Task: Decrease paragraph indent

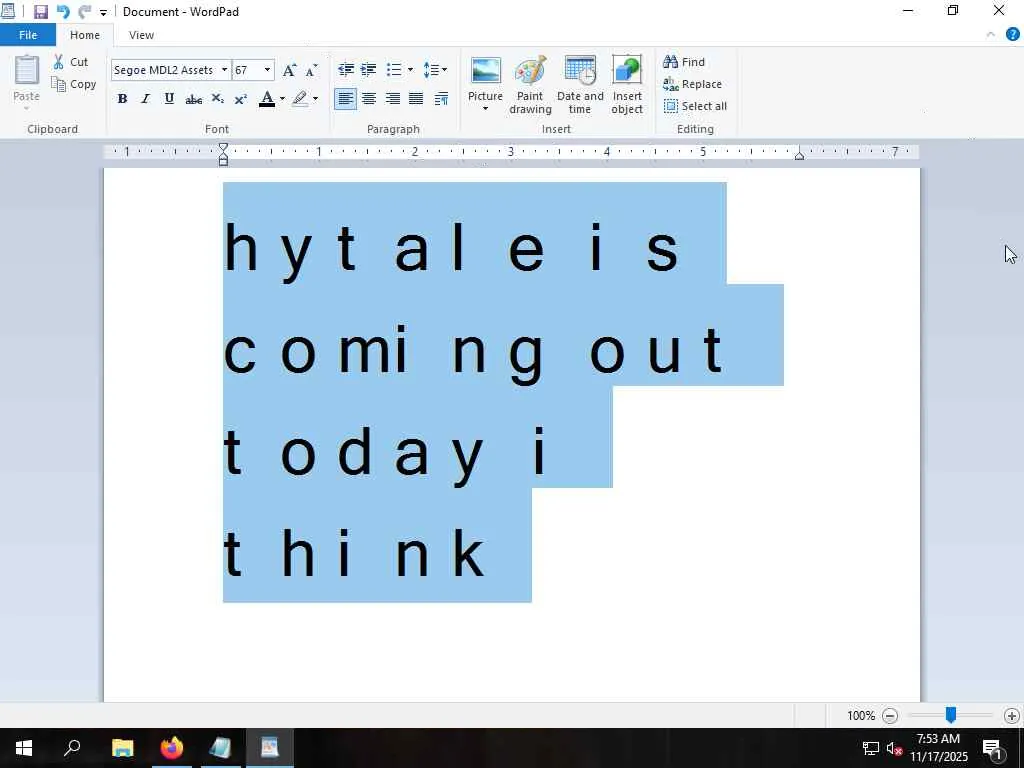Action: pos(345,69)
